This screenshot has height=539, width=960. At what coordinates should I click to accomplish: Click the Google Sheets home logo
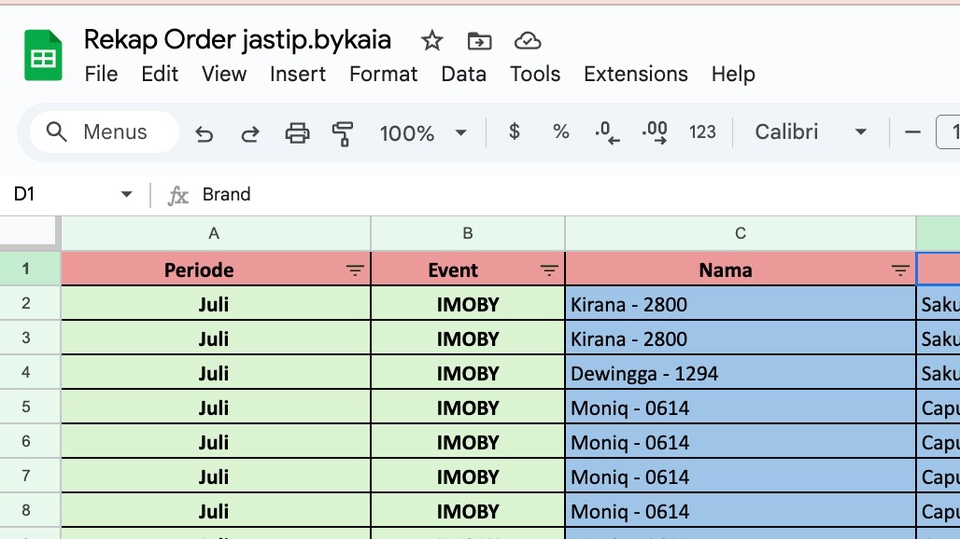point(43,56)
